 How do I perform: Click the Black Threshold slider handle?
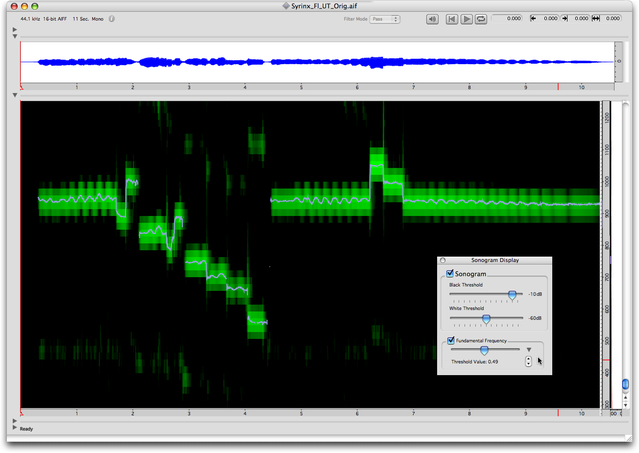pyautogui.click(x=512, y=295)
